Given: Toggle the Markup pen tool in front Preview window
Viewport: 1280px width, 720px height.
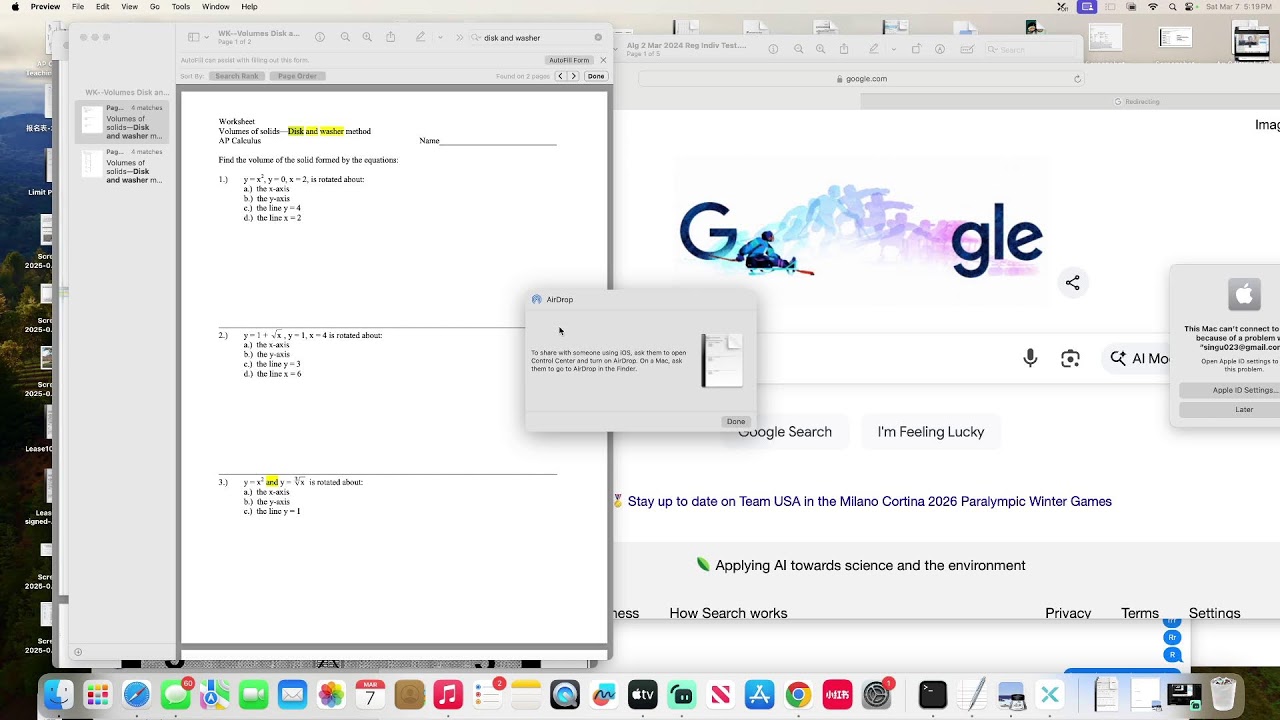Looking at the screenshot, I should [420, 37].
